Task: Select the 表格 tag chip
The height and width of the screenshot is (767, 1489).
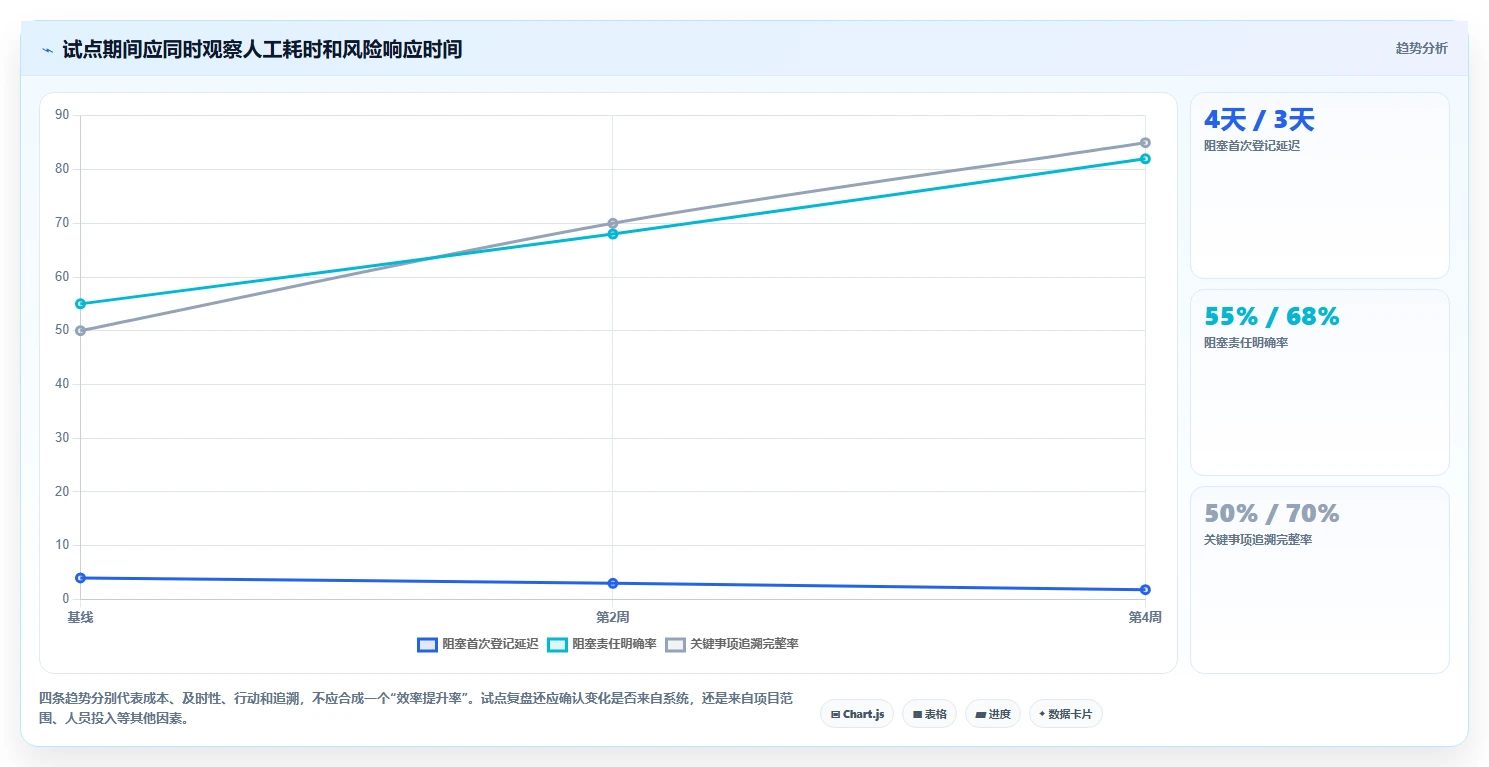Action: pos(929,714)
